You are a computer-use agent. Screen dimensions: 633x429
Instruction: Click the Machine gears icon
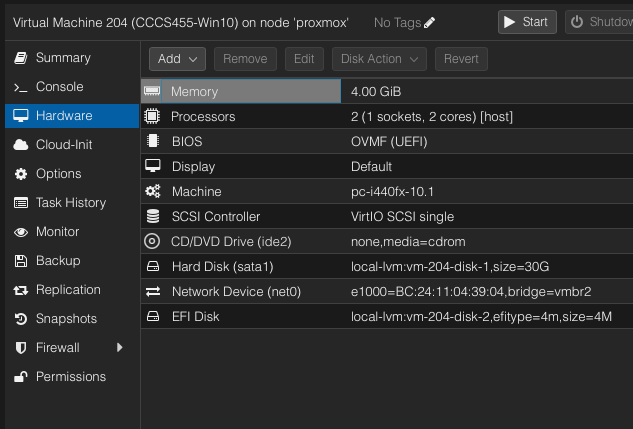[153, 191]
